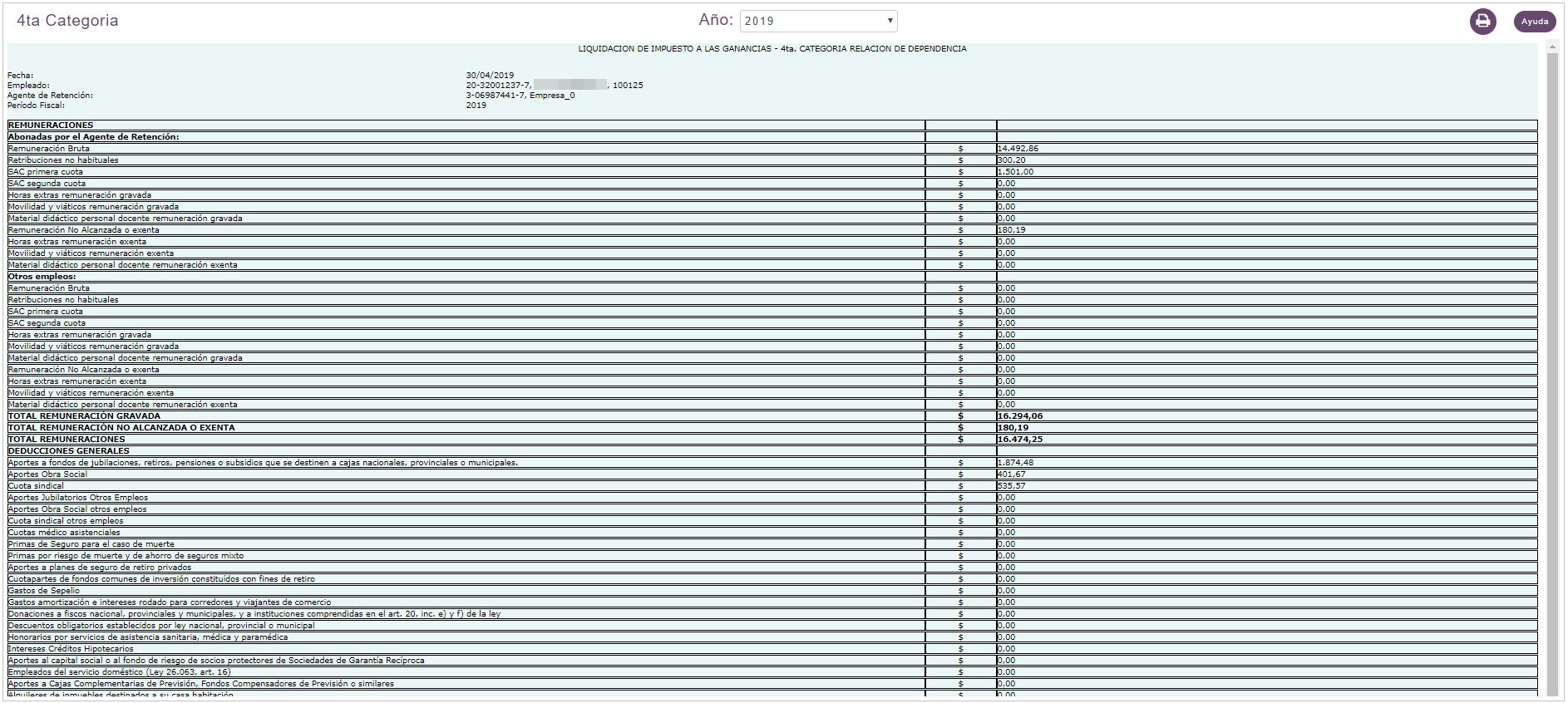Click the Empleados del servicio doméstico label

point(119,672)
